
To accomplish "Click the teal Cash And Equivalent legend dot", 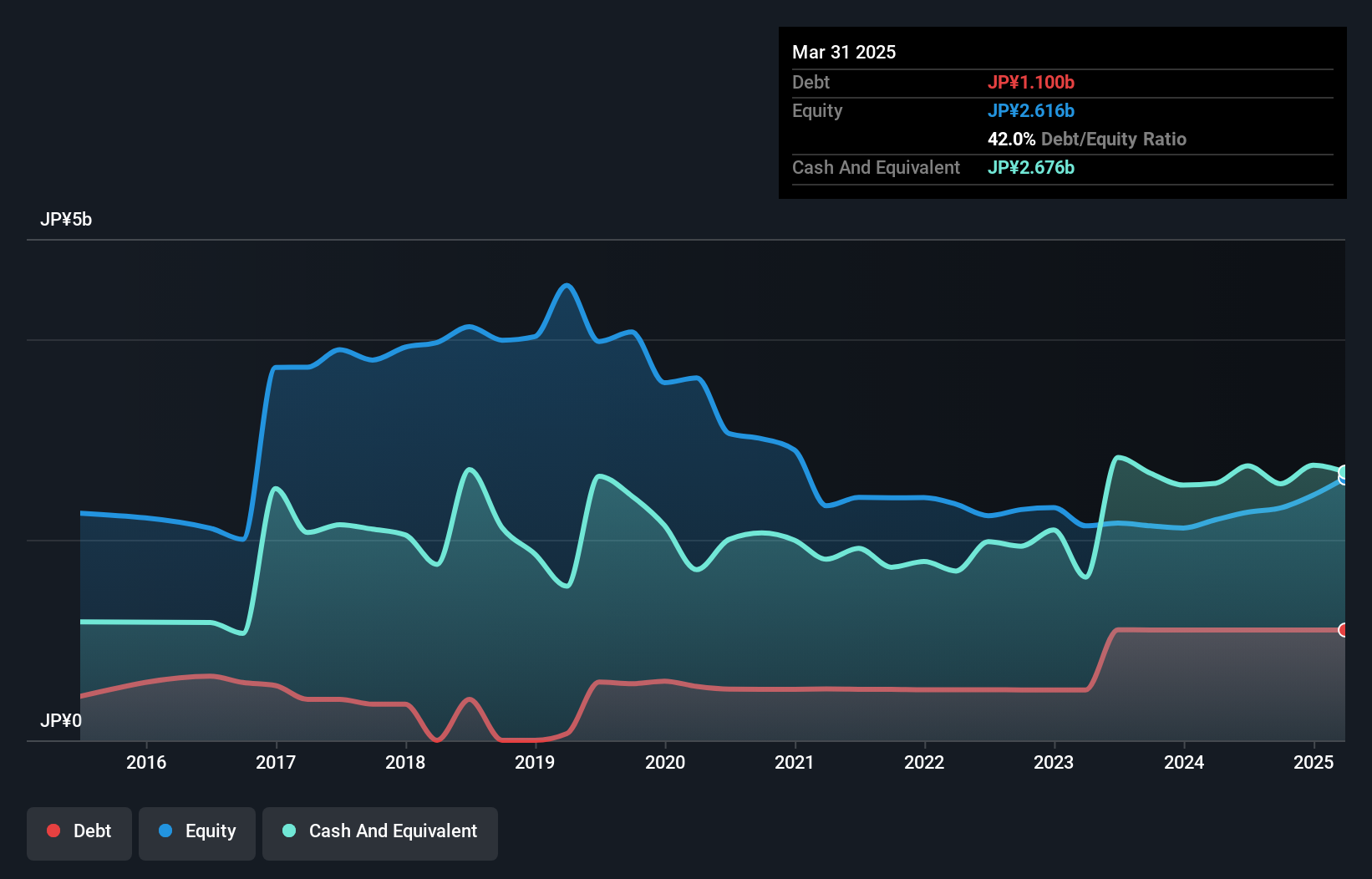I will pos(289,831).
